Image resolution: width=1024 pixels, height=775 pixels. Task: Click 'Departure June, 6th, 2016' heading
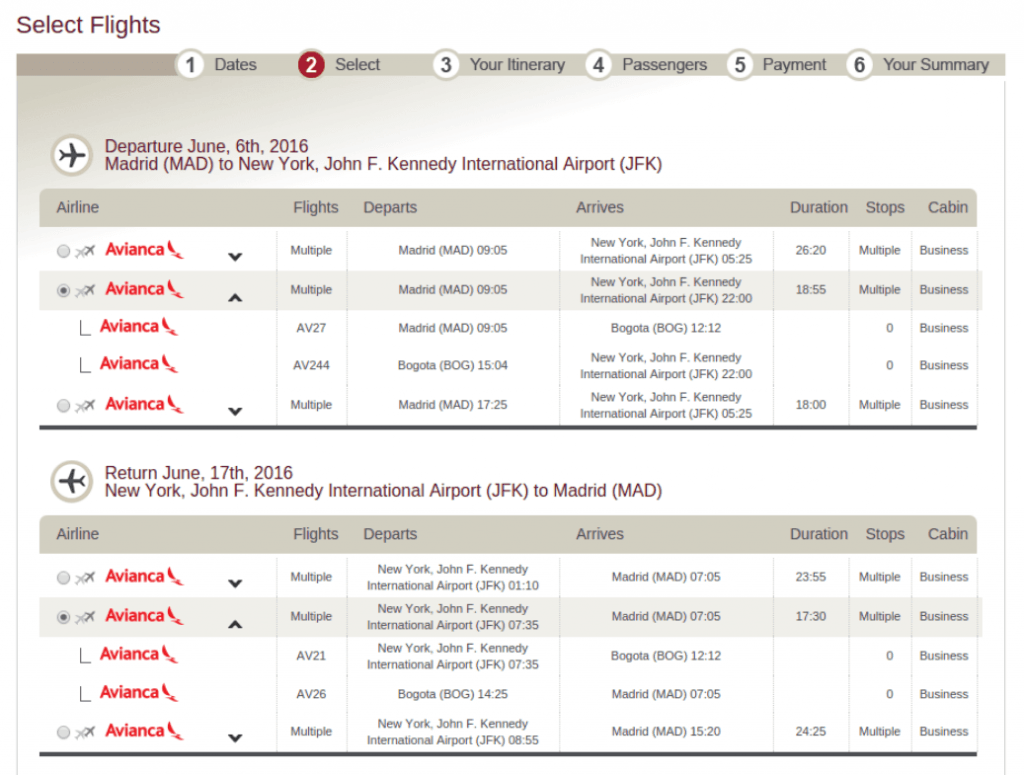pyautogui.click(x=206, y=146)
